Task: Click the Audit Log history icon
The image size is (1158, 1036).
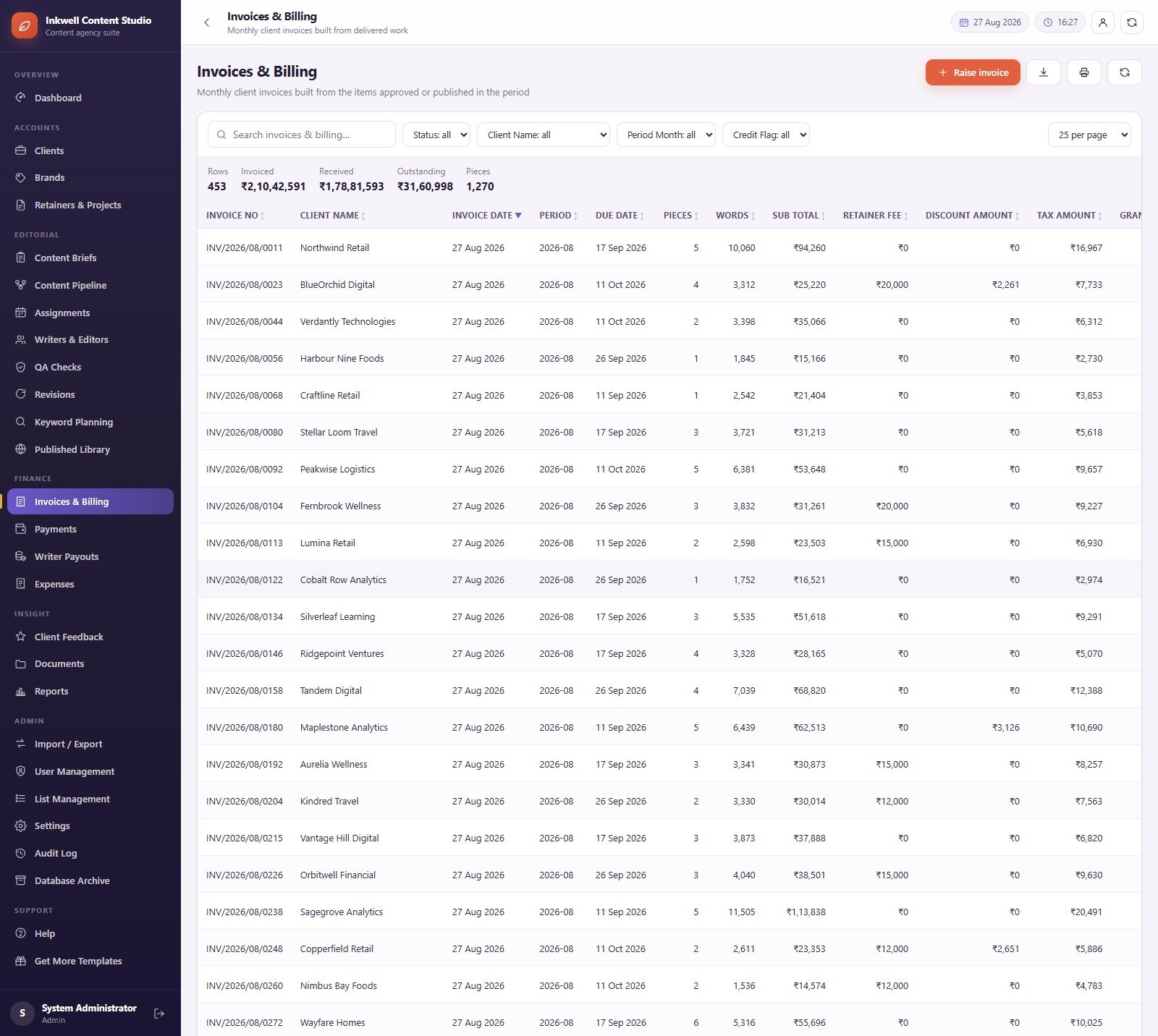Action: (x=21, y=853)
